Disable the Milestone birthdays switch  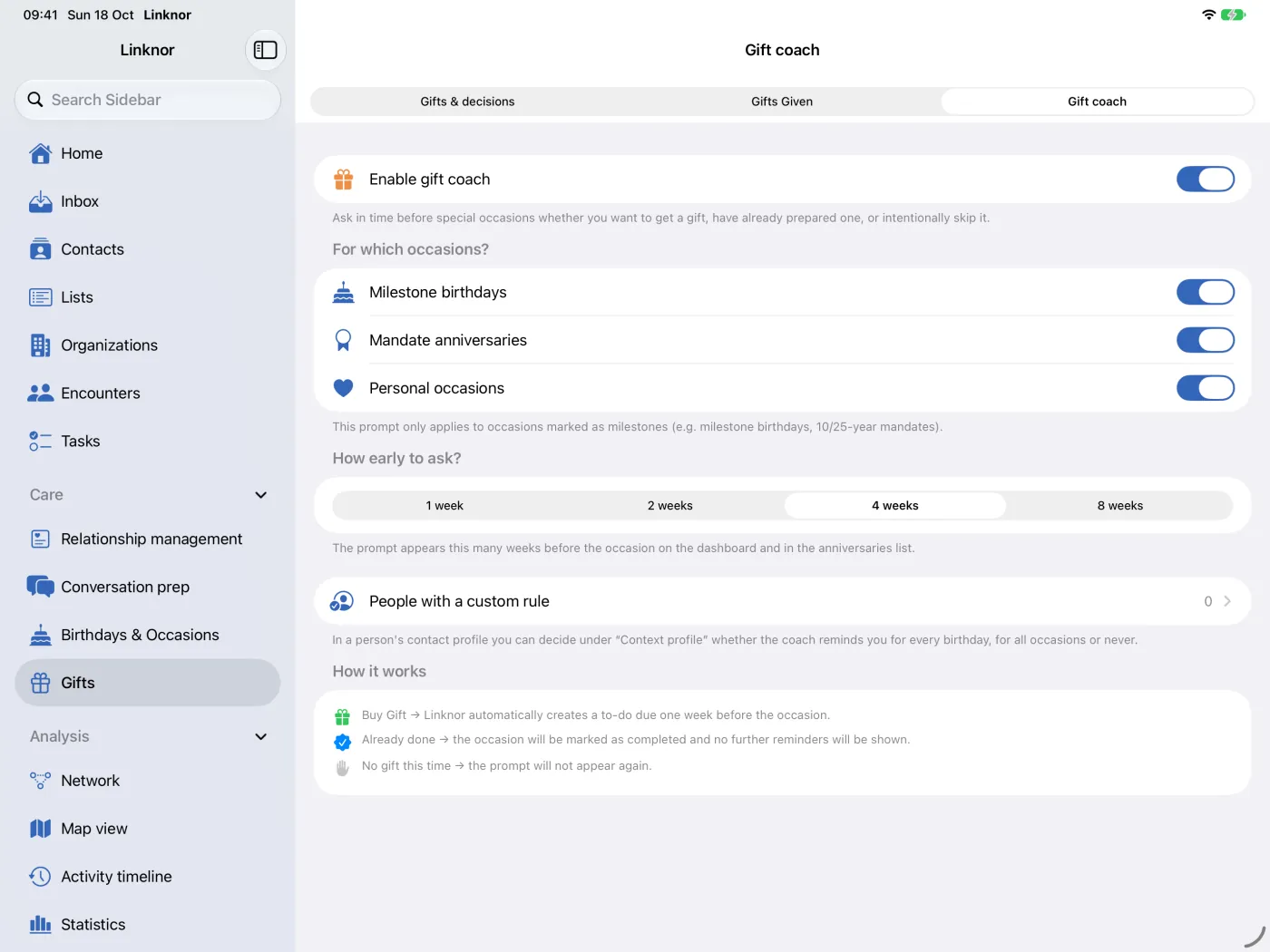(x=1206, y=292)
